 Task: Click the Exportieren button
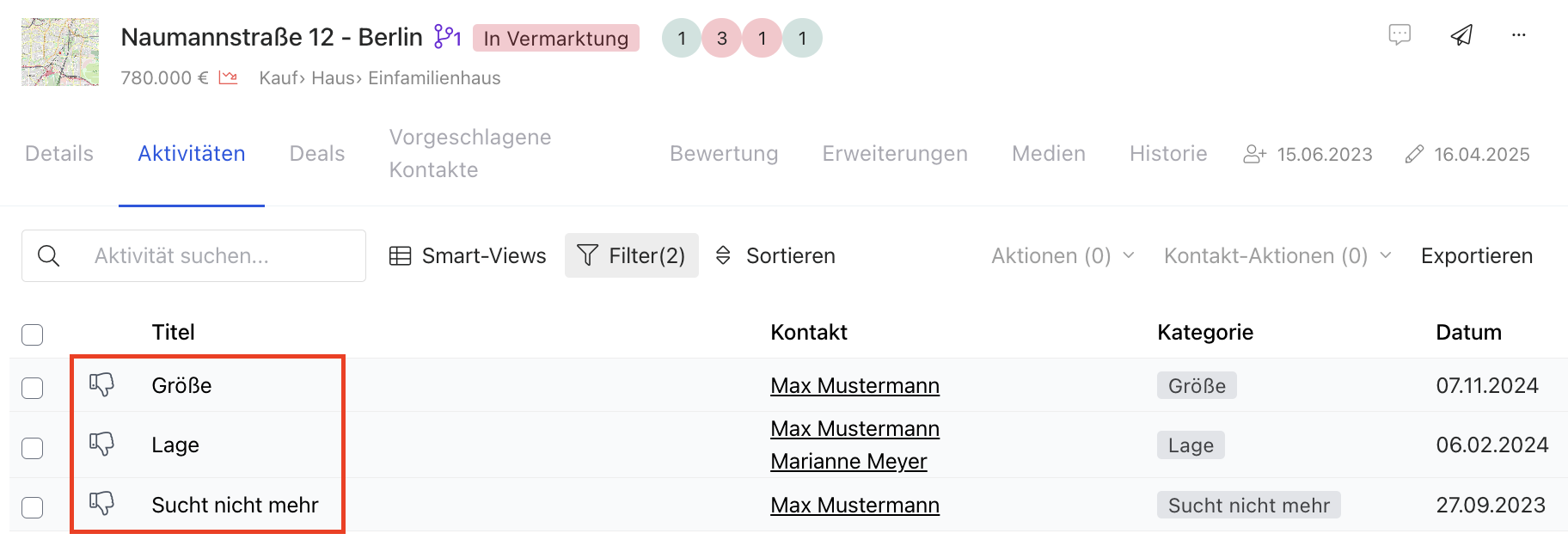coord(1477,255)
